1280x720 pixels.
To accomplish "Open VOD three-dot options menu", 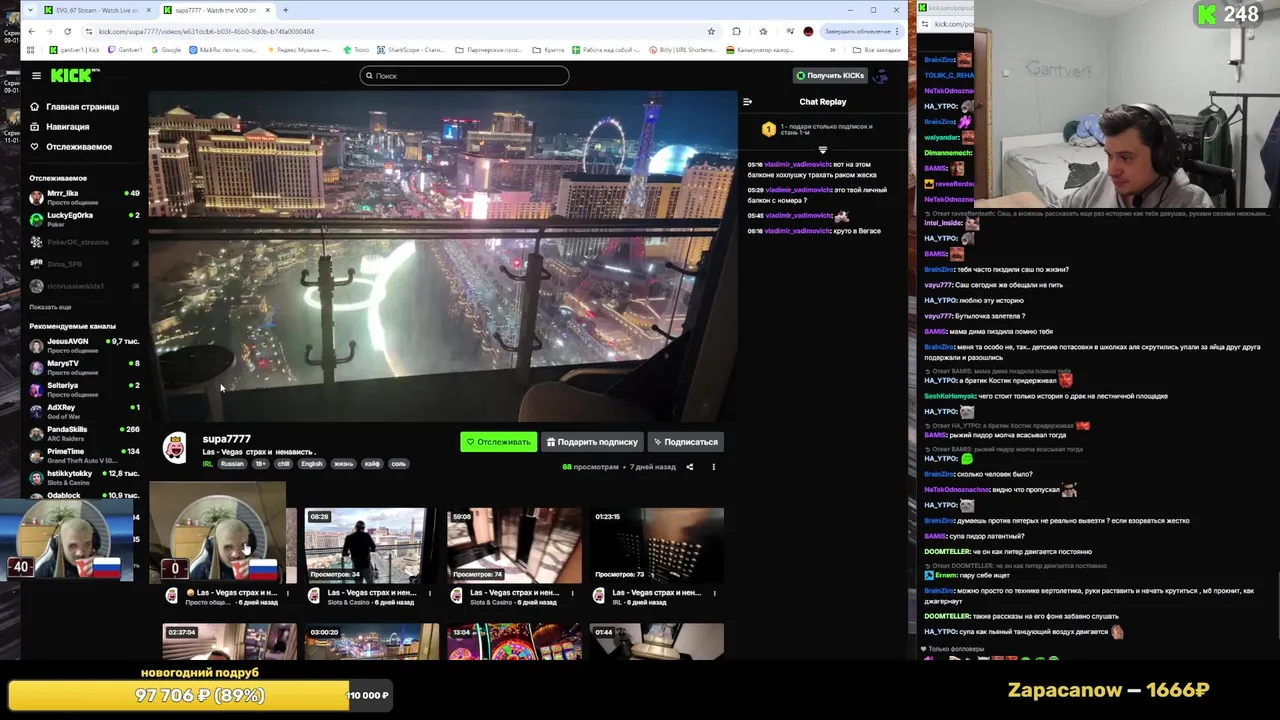I will click(714, 467).
